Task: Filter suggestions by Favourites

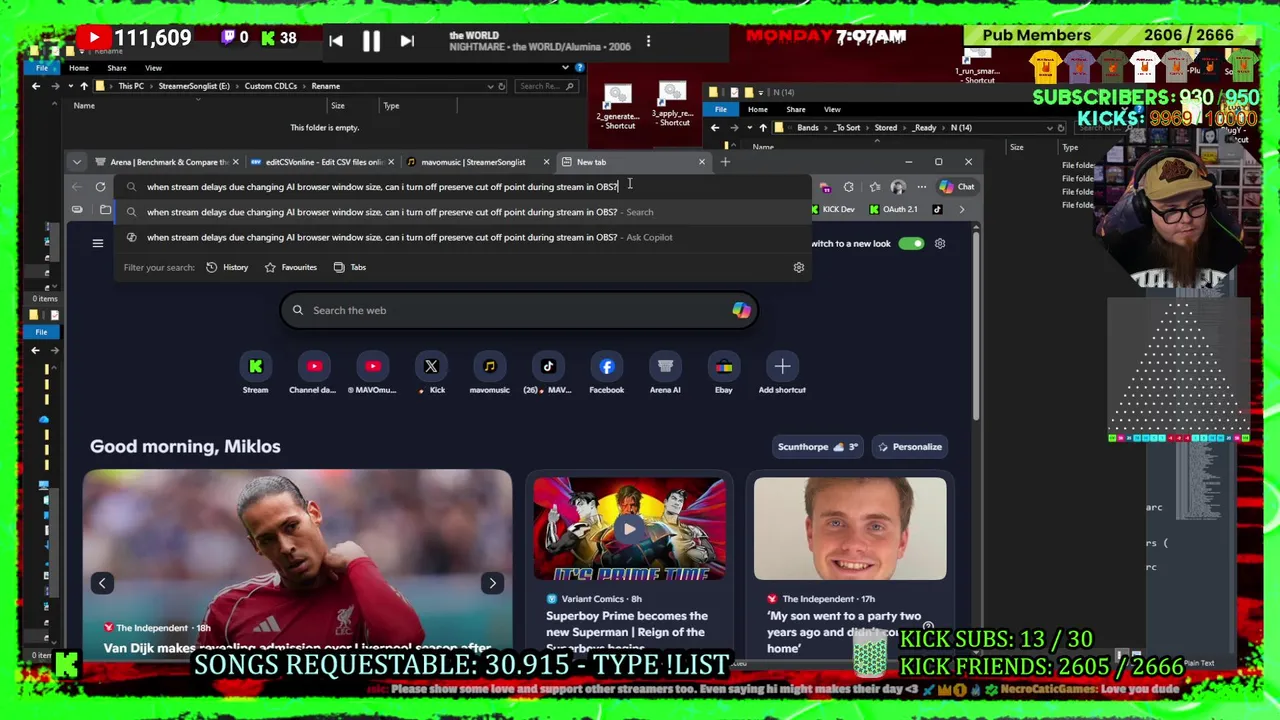Action: point(290,267)
